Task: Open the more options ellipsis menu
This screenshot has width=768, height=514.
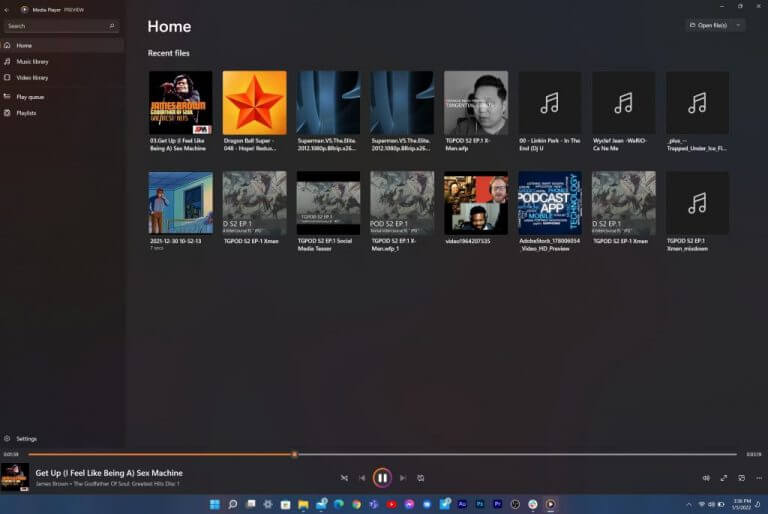Action: point(759,478)
